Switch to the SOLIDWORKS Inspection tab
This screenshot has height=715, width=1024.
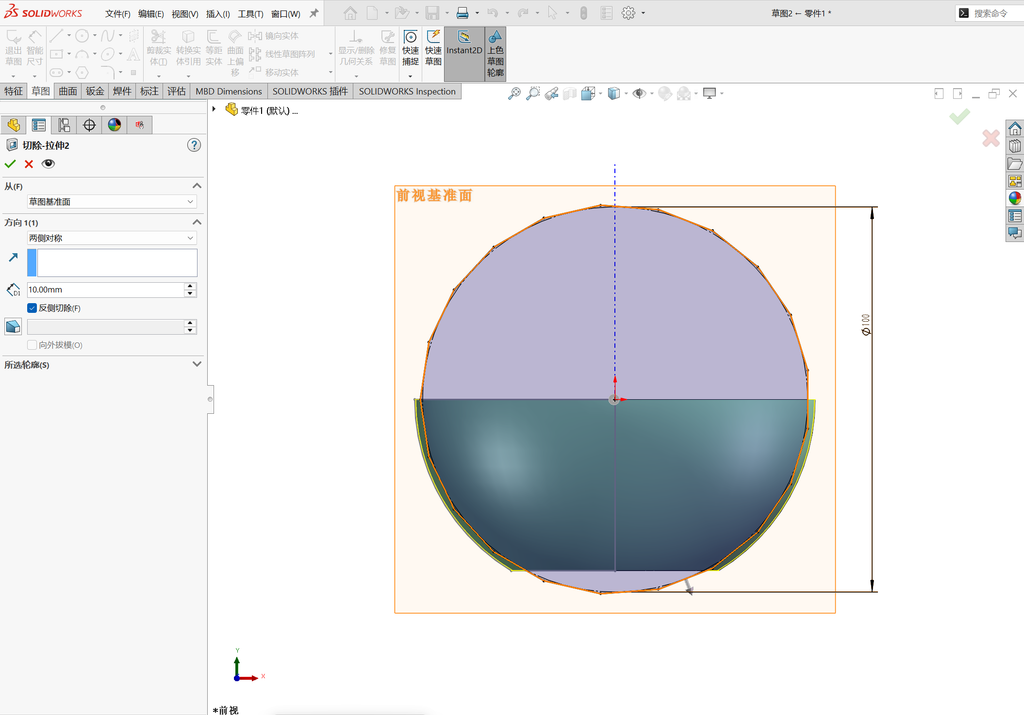click(x=407, y=91)
